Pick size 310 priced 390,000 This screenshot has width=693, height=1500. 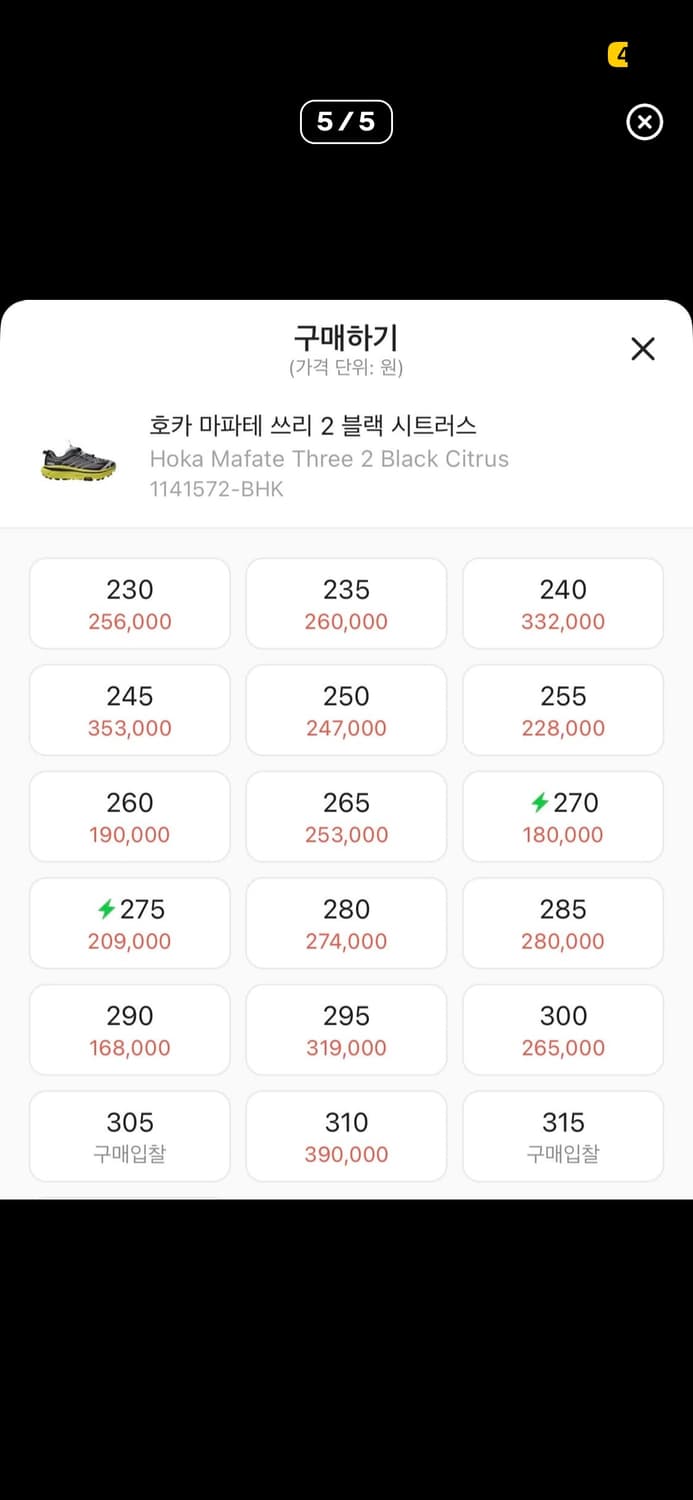pyautogui.click(x=346, y=1136)
